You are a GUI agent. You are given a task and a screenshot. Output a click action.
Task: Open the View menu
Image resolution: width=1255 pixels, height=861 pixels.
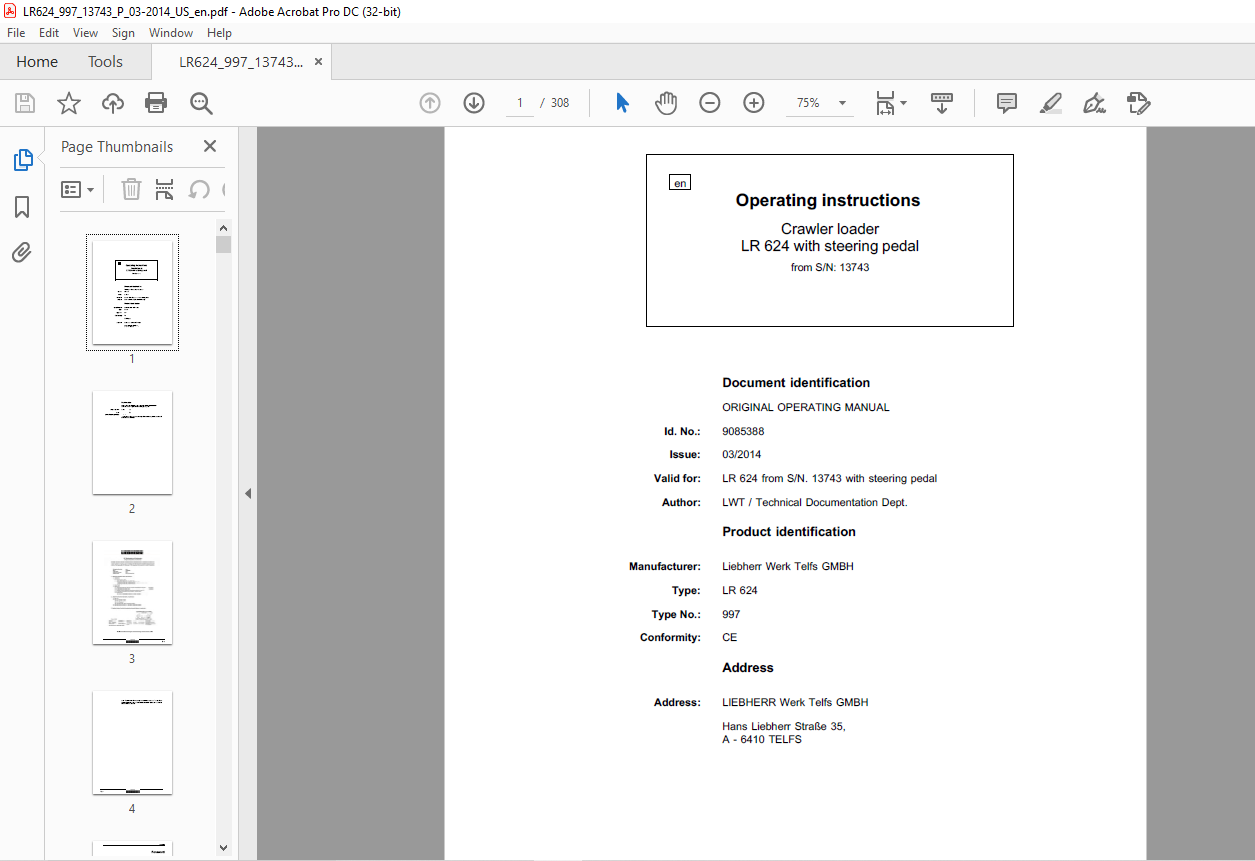click(x=86, y=33)
